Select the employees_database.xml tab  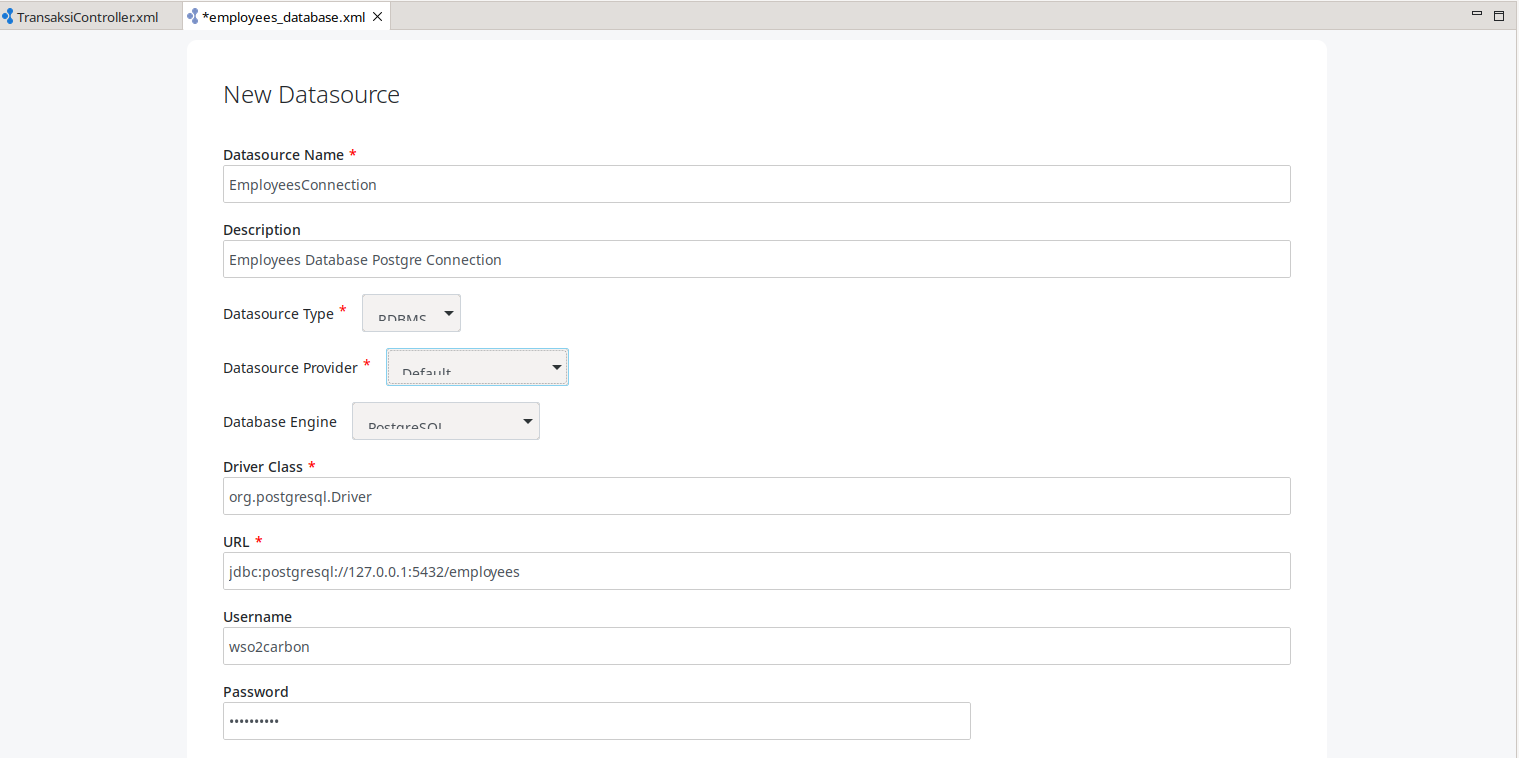coord(280,16)
